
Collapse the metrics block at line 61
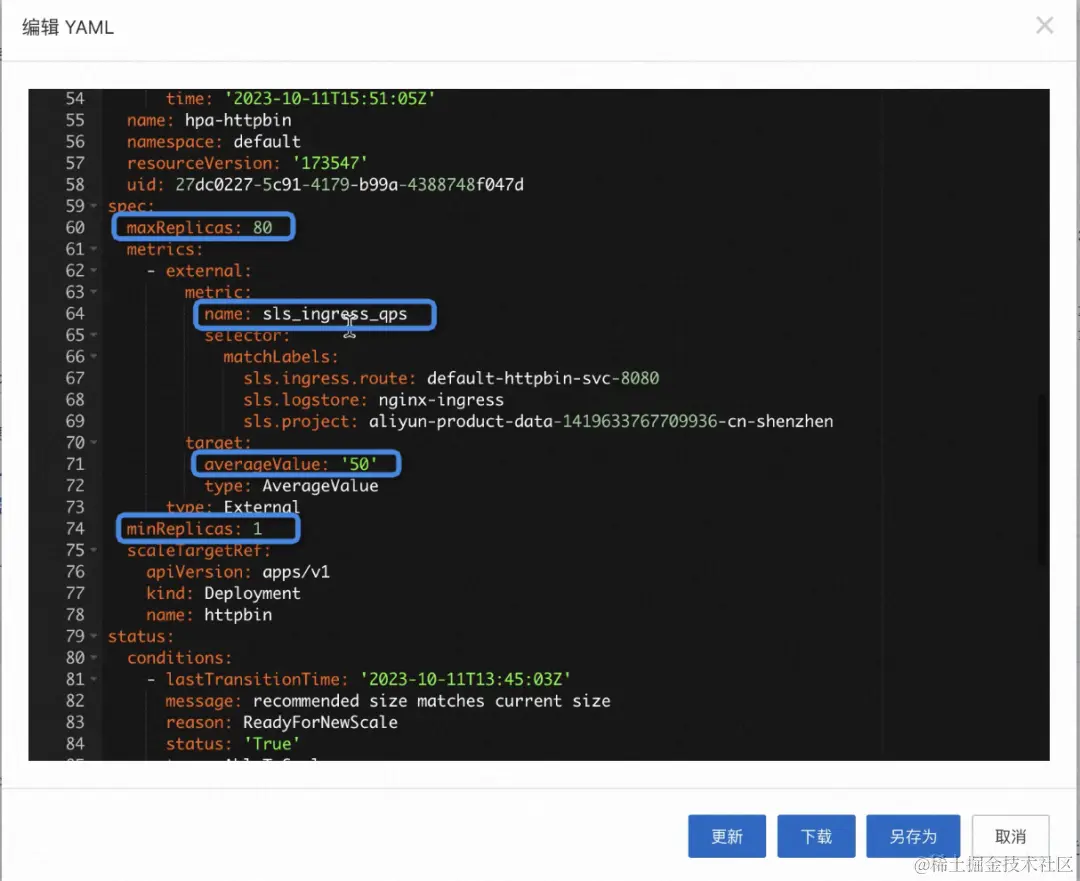pos(94,249)
